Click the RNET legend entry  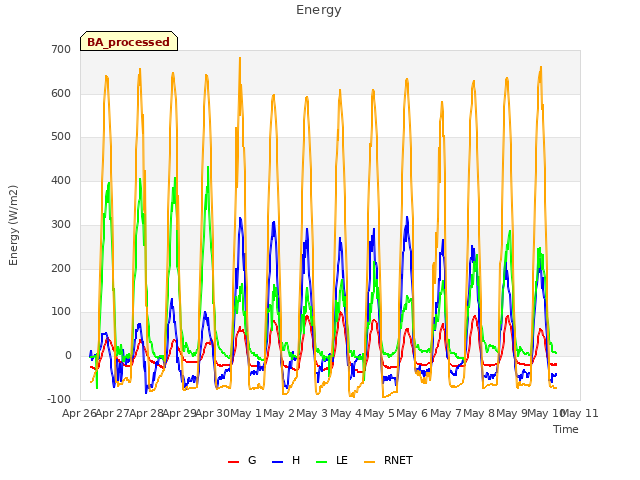click(x=388, y=460)
